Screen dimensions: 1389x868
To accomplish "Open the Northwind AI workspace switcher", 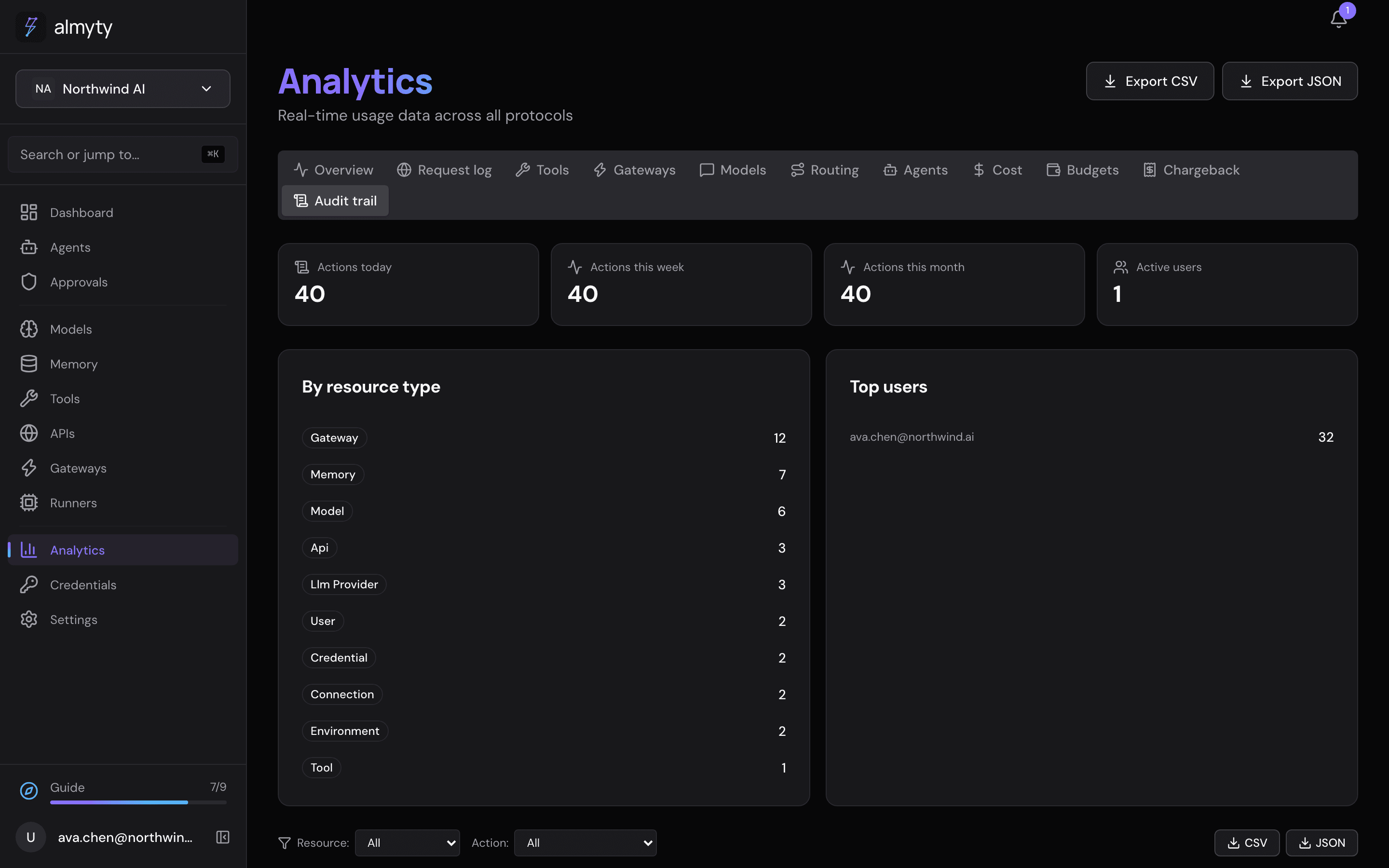I will tap(123, 88).
